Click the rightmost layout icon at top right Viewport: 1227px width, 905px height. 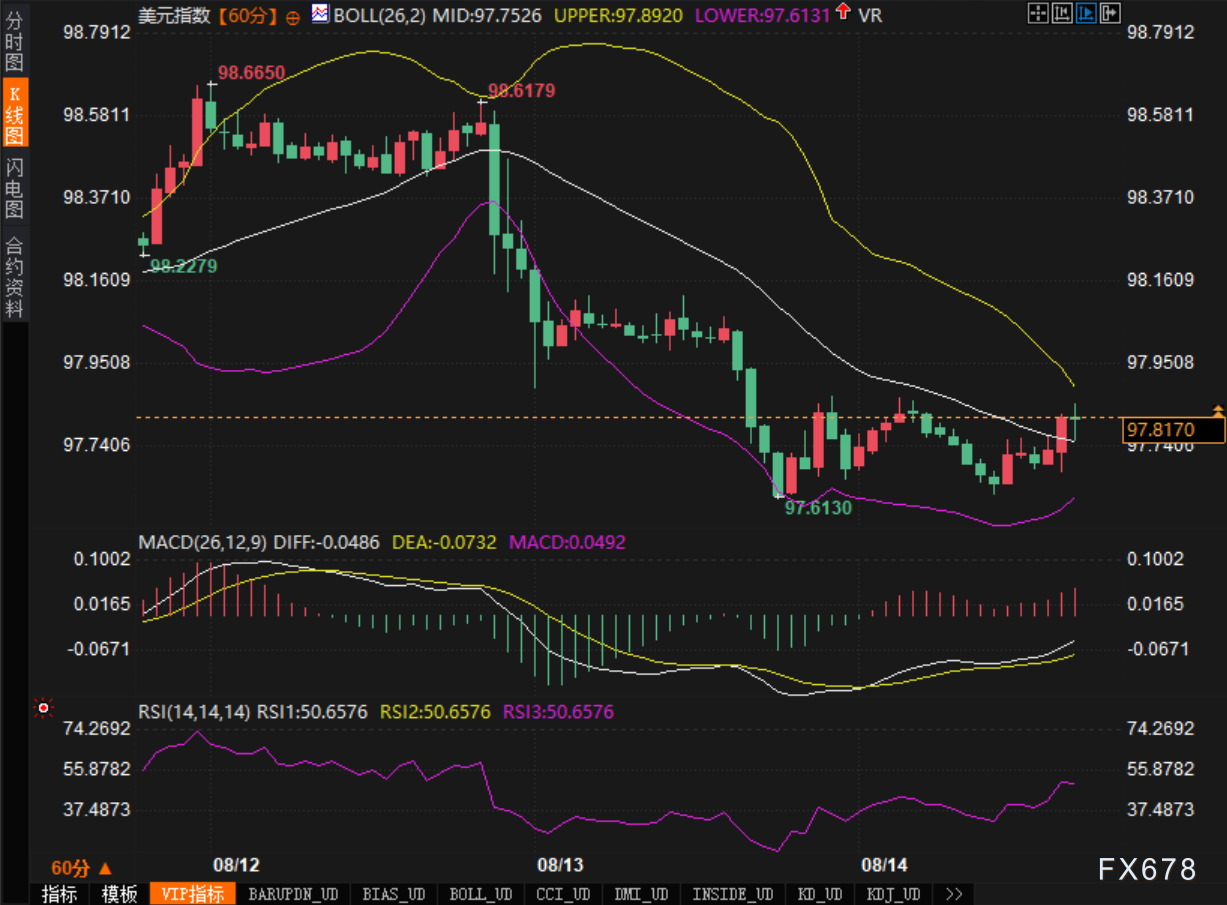[x=1109, y=13]
